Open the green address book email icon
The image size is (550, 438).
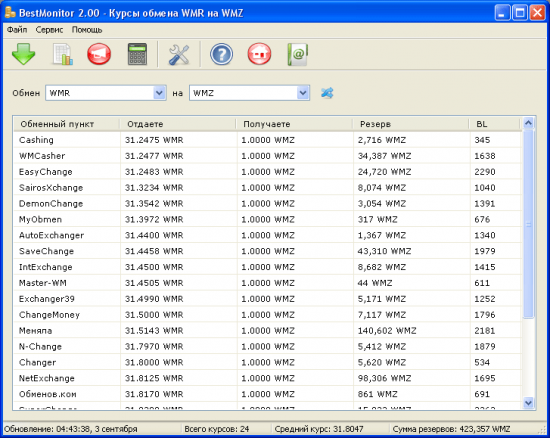point(298,54)
